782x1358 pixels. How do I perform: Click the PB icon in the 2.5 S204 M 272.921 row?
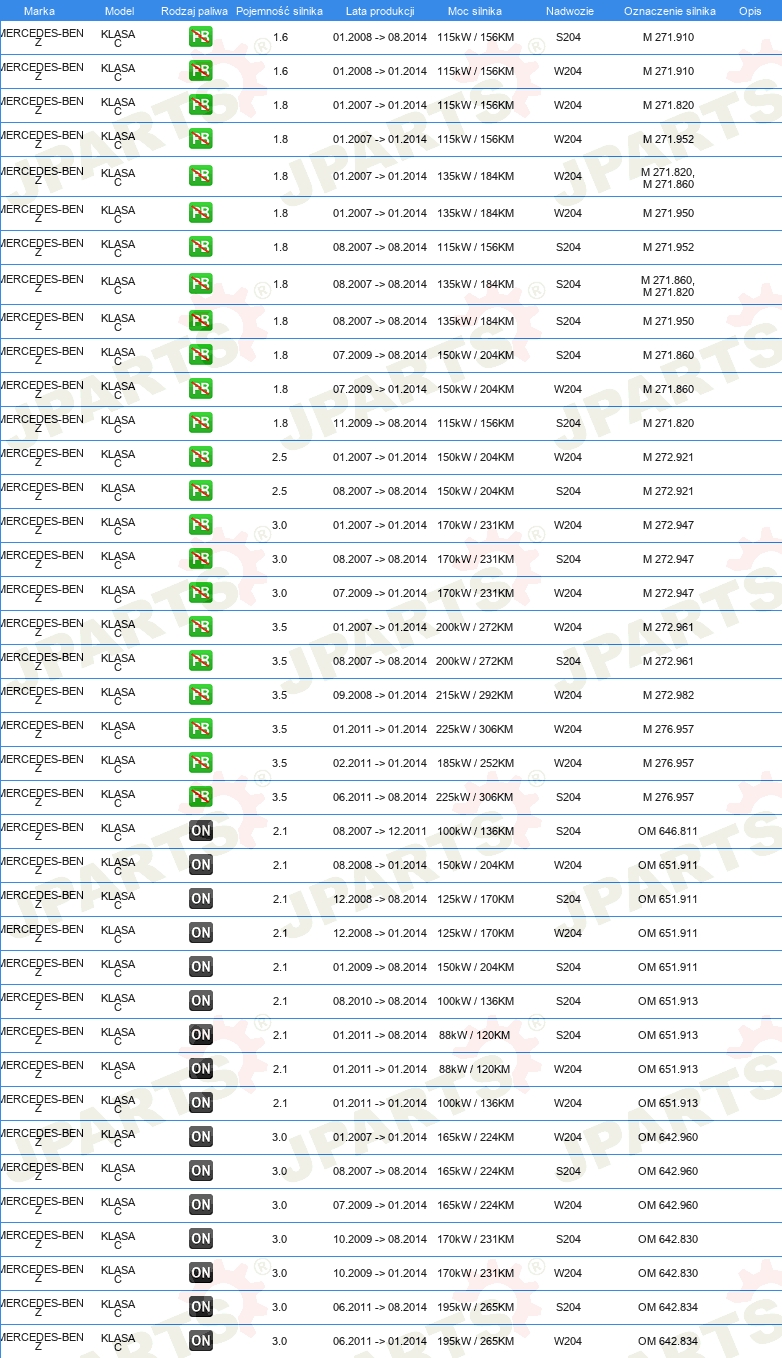tap(201, 491)
